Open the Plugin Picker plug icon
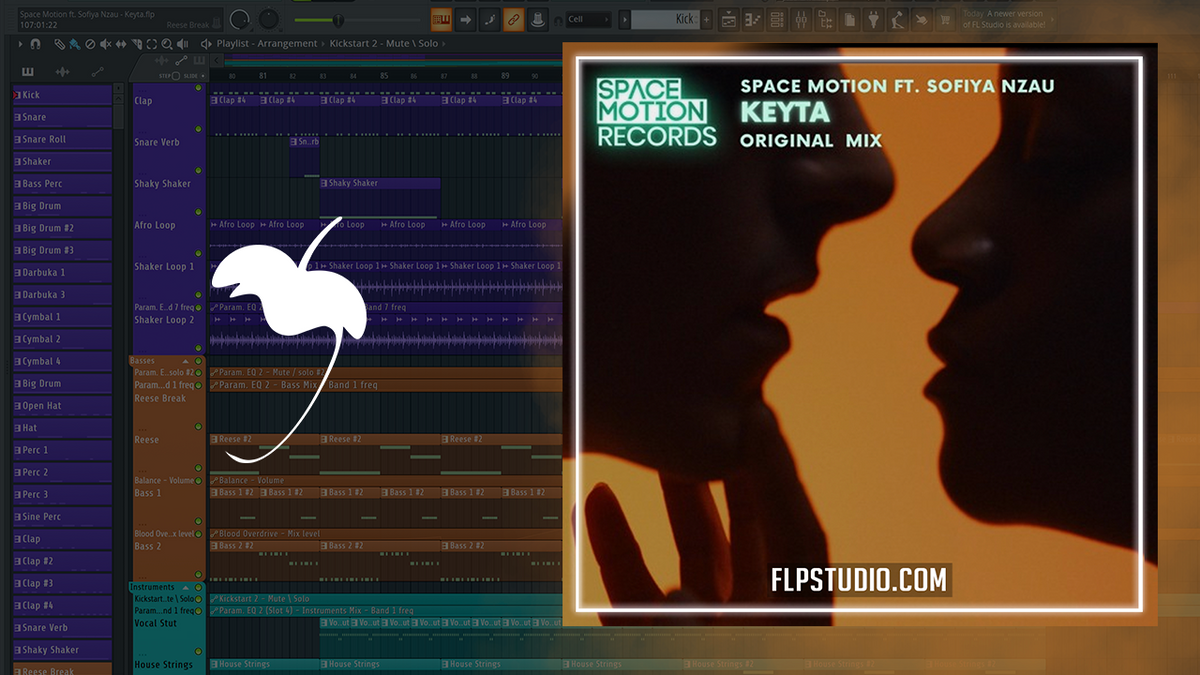Image resolution: width=1200 pixels, height=675 pixels. tap(874, 18)
